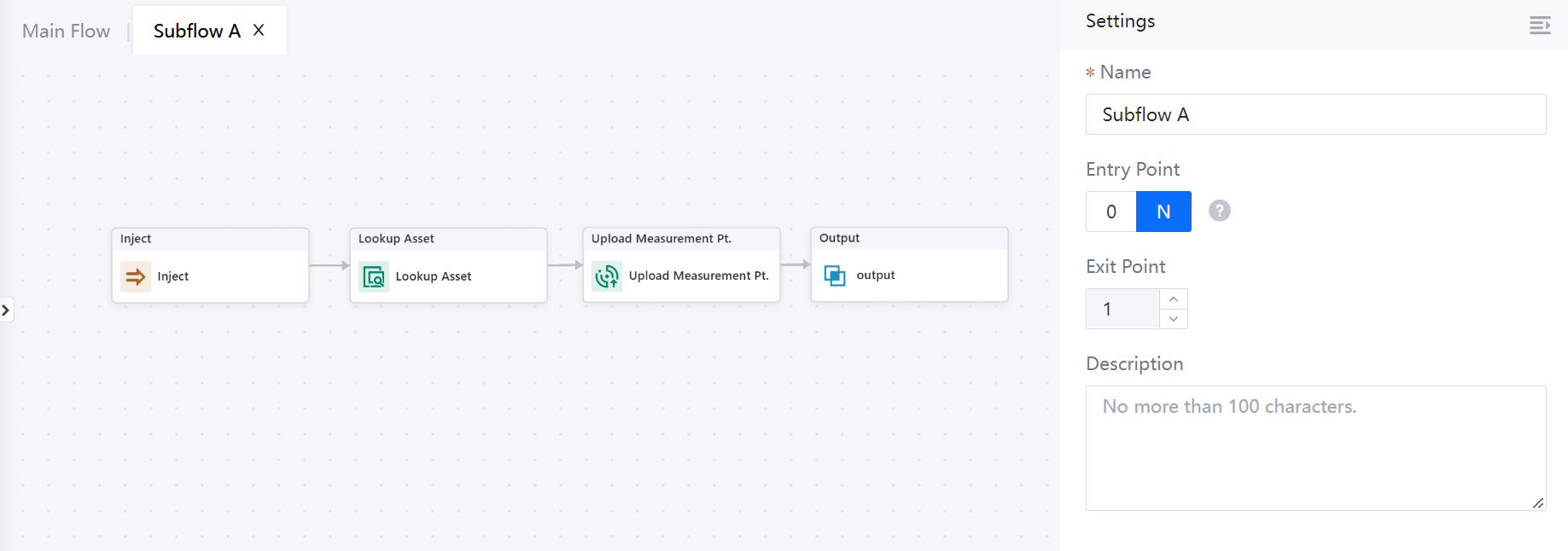Click the Exit Point number field
Viewport: 1568px width, 551px height.
[1122, 309]
